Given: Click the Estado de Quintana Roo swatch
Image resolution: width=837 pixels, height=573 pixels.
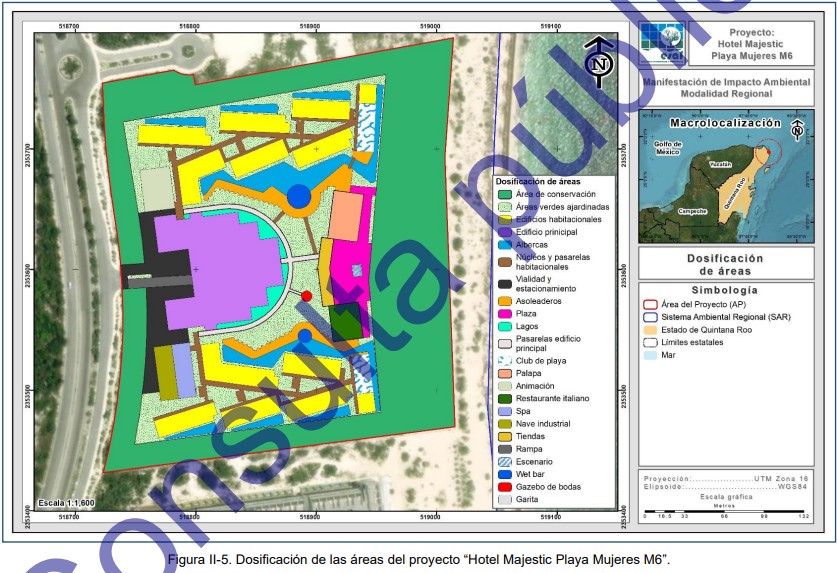Looking at the screenshot, I should coord(649,328).
